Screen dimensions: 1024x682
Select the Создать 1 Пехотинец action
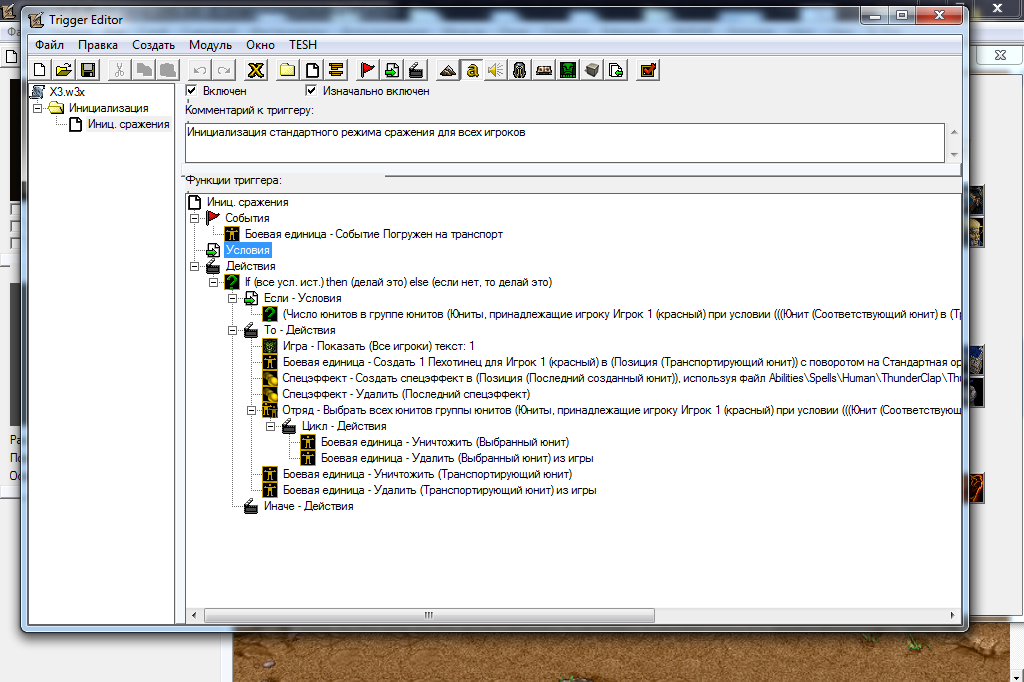tap(621, 362)
